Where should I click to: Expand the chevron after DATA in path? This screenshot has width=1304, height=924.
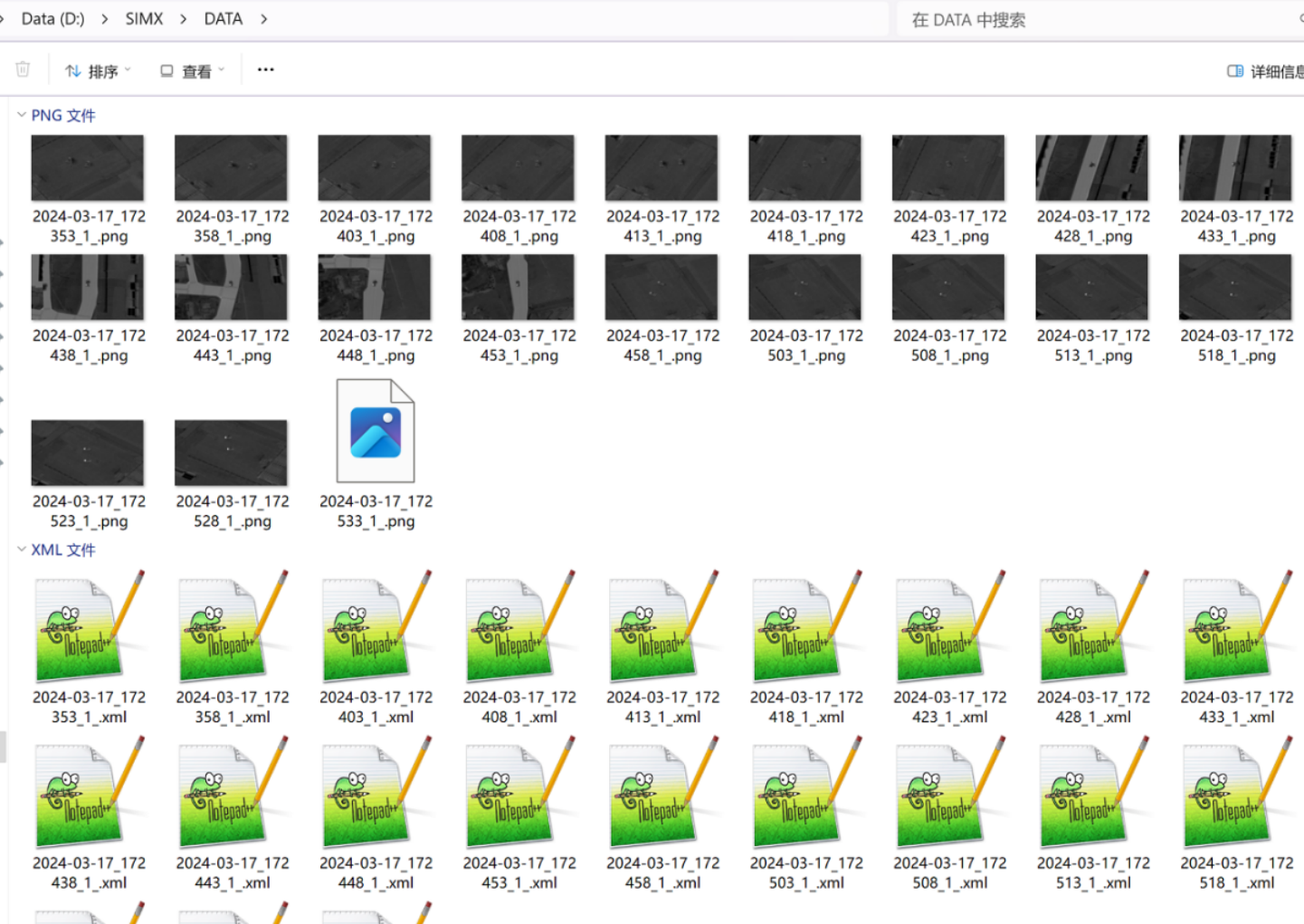264,19
